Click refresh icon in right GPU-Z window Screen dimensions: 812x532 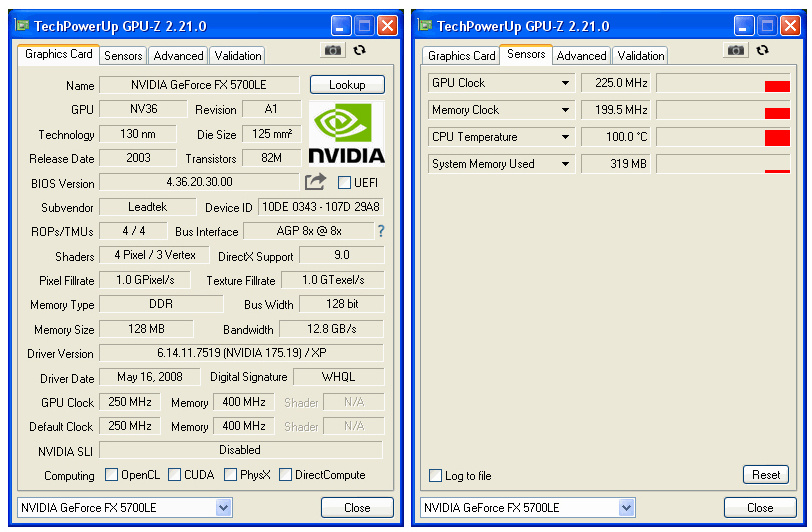click(762, 50)
